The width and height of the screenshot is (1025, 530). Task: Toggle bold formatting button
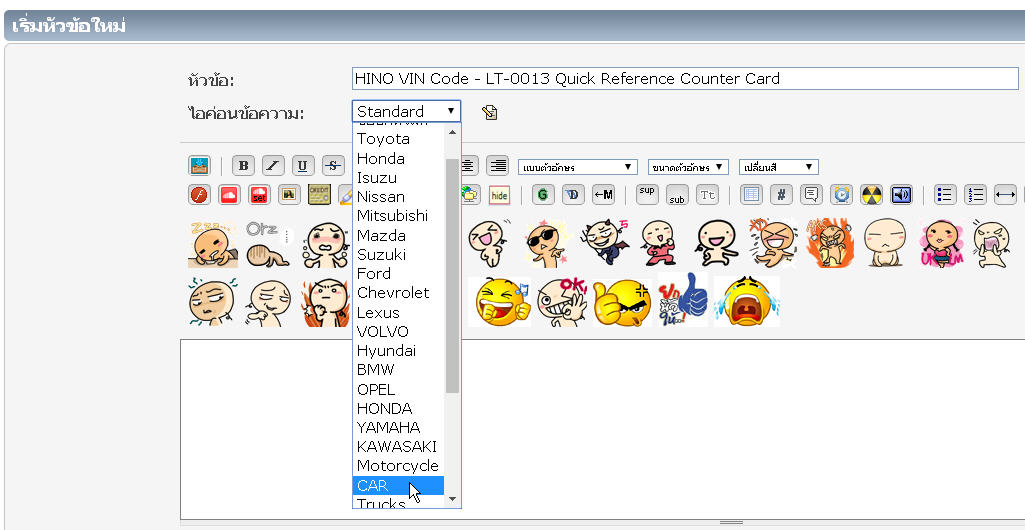click(x=243, y=166)
